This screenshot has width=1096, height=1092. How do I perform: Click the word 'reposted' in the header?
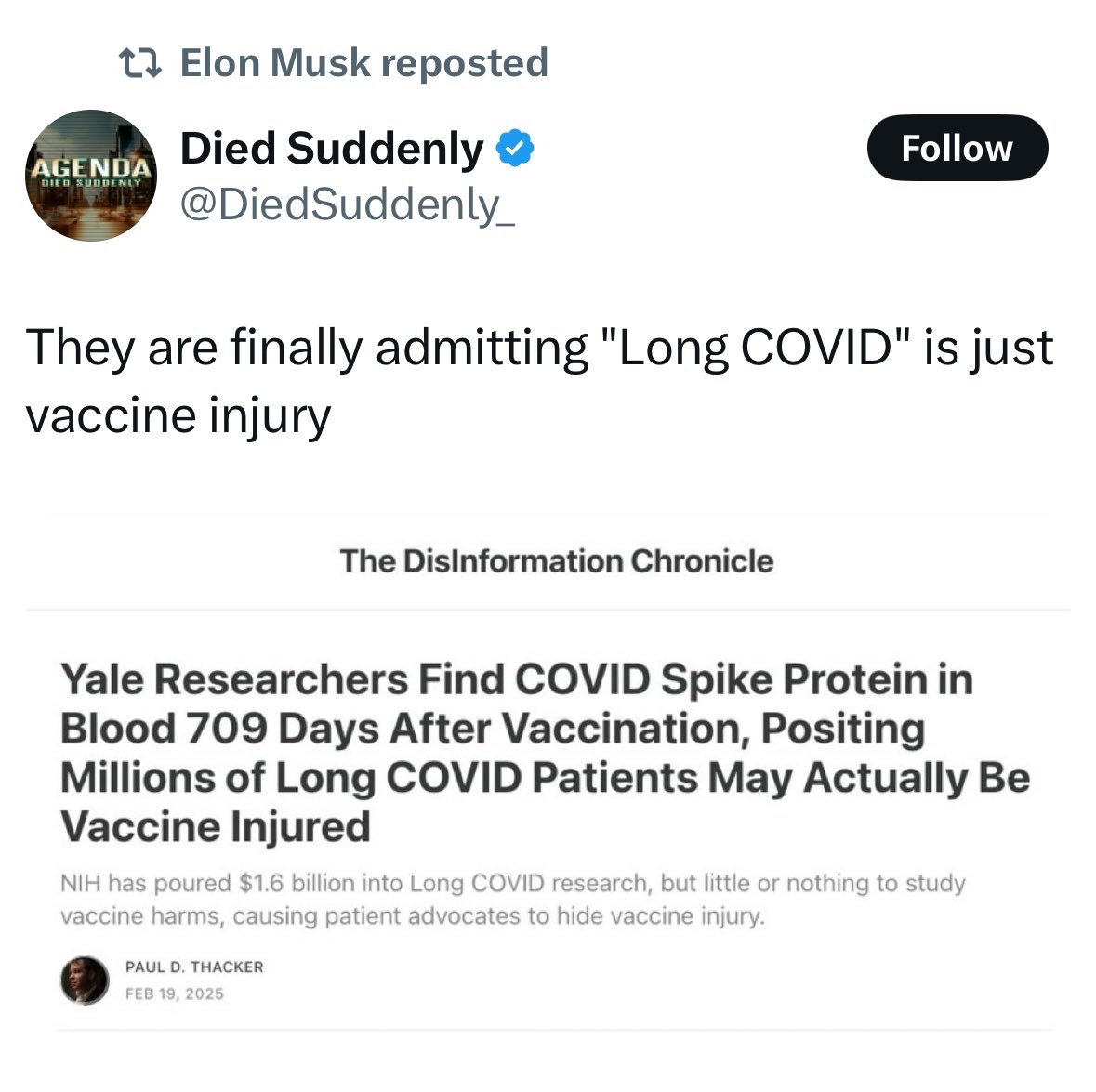464,63
